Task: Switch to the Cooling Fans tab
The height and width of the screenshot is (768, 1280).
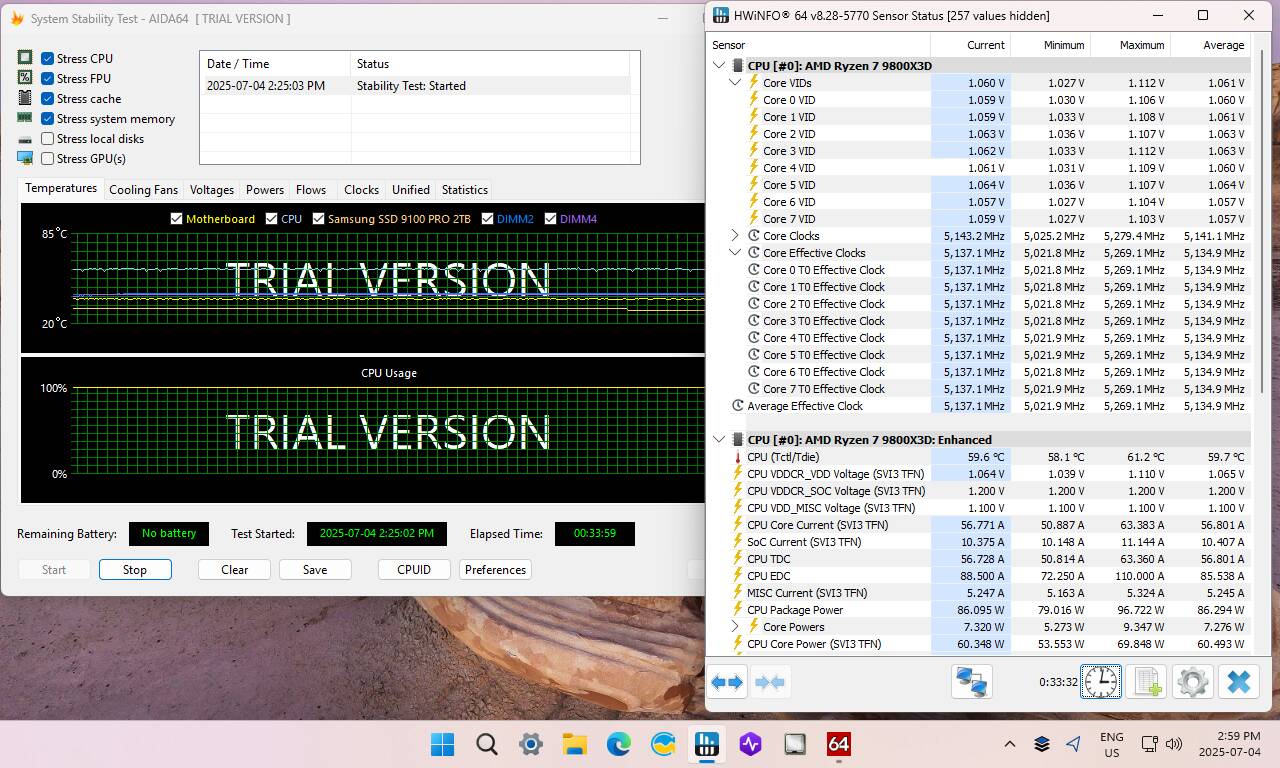Action: (143, 190)
